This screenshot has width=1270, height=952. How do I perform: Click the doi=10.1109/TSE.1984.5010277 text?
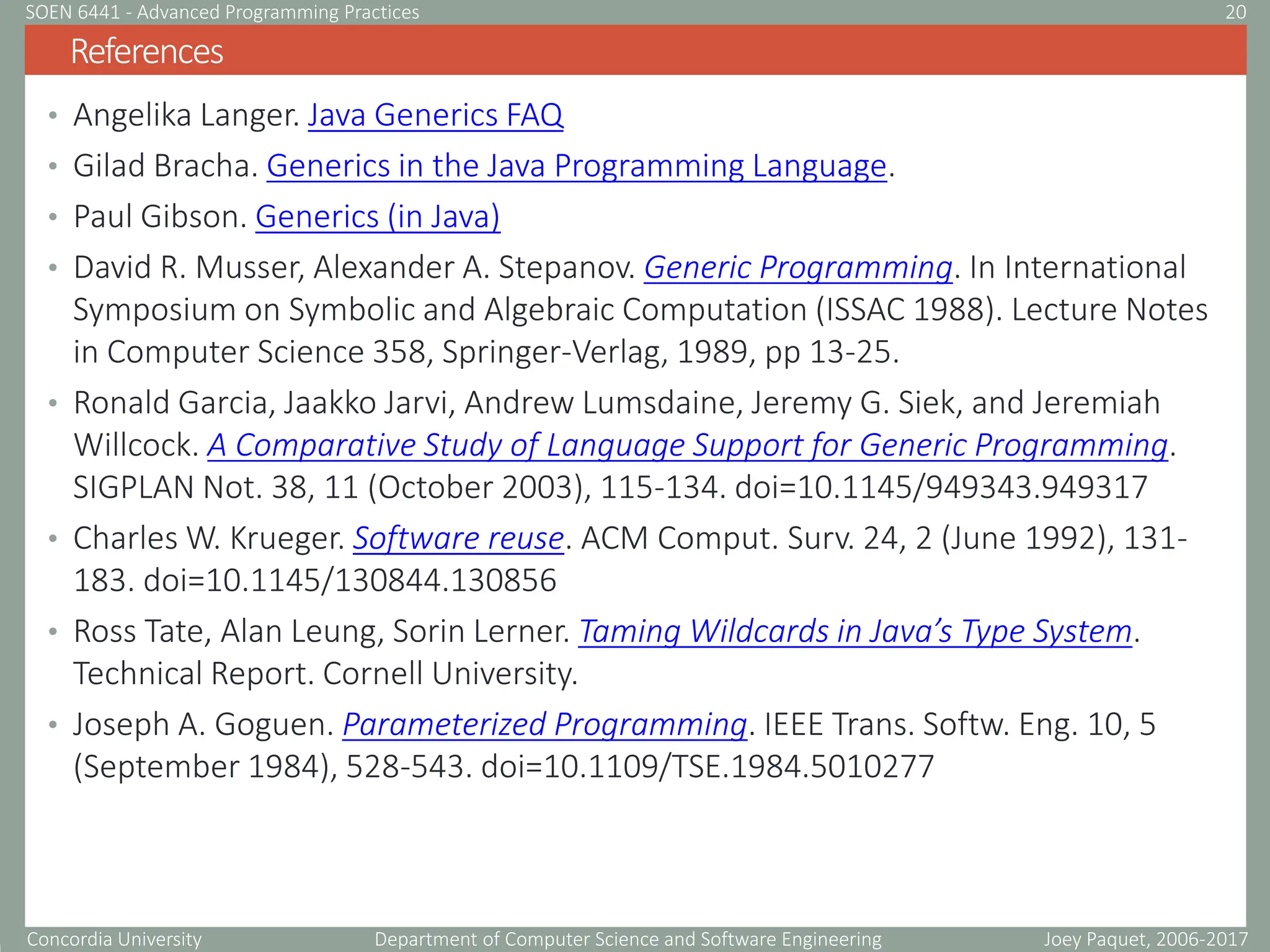pos(708,767)
